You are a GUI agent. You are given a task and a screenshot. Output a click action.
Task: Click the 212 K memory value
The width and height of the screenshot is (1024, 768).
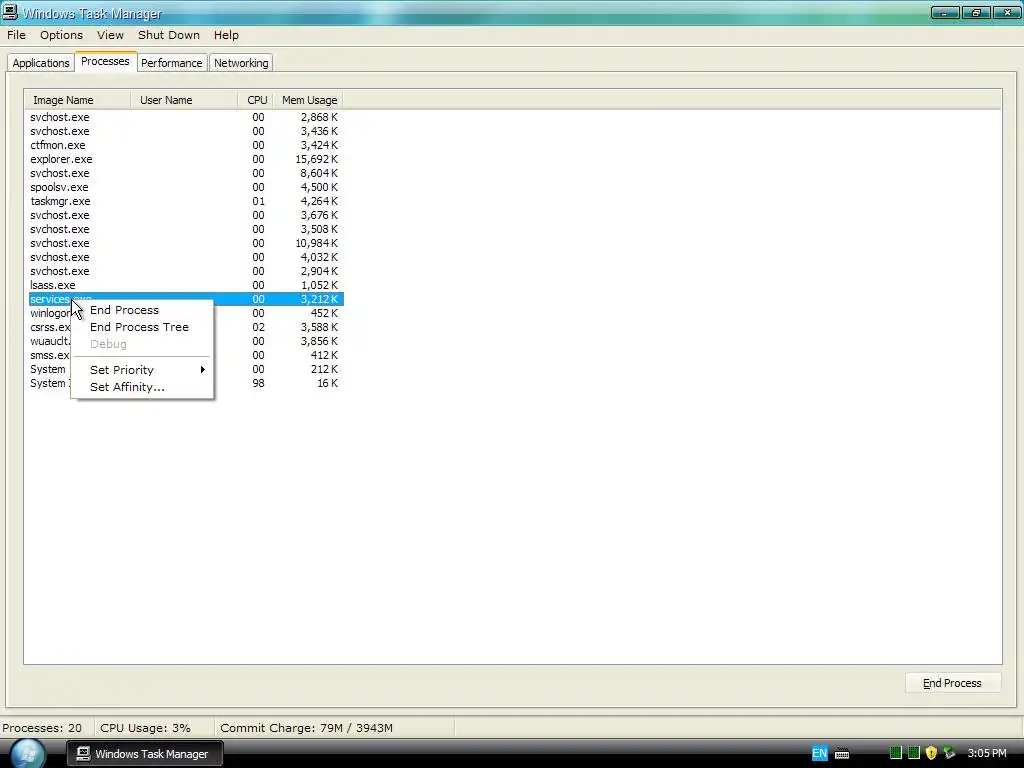click(324, 369)
